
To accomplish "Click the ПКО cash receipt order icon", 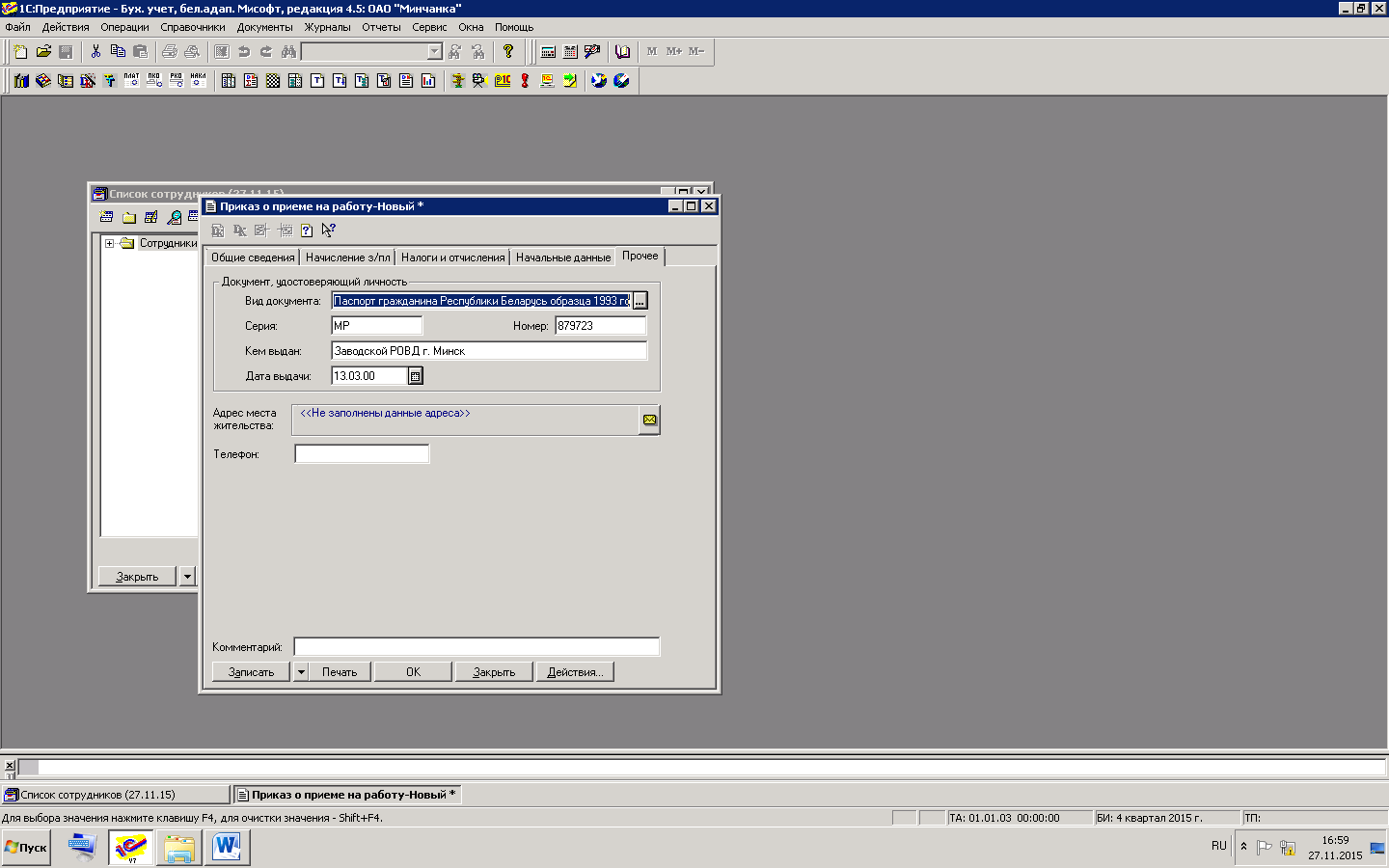I will (x=154, y=81).
